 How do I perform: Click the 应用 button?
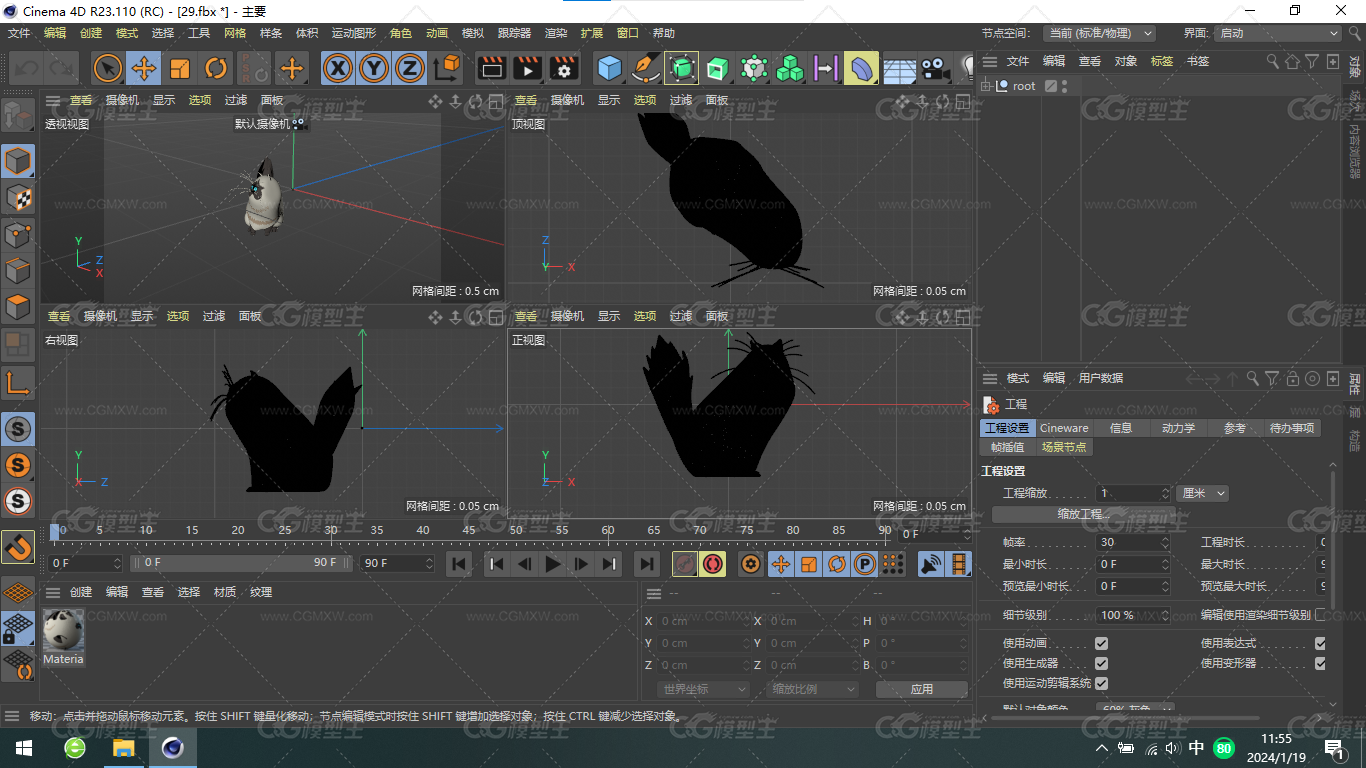tap(922, 689)
